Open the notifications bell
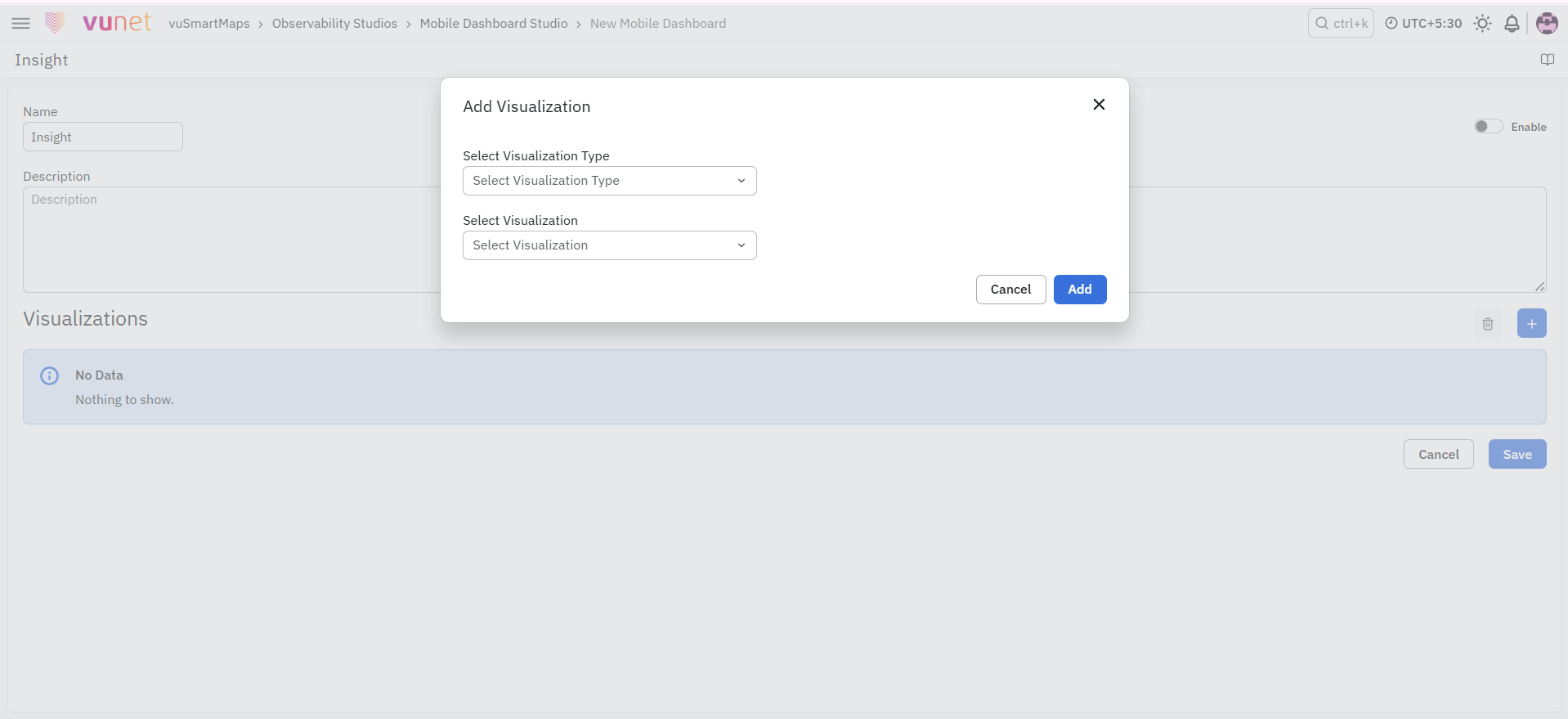This screenshot has height=719, width=1568. coord(1512,24)
